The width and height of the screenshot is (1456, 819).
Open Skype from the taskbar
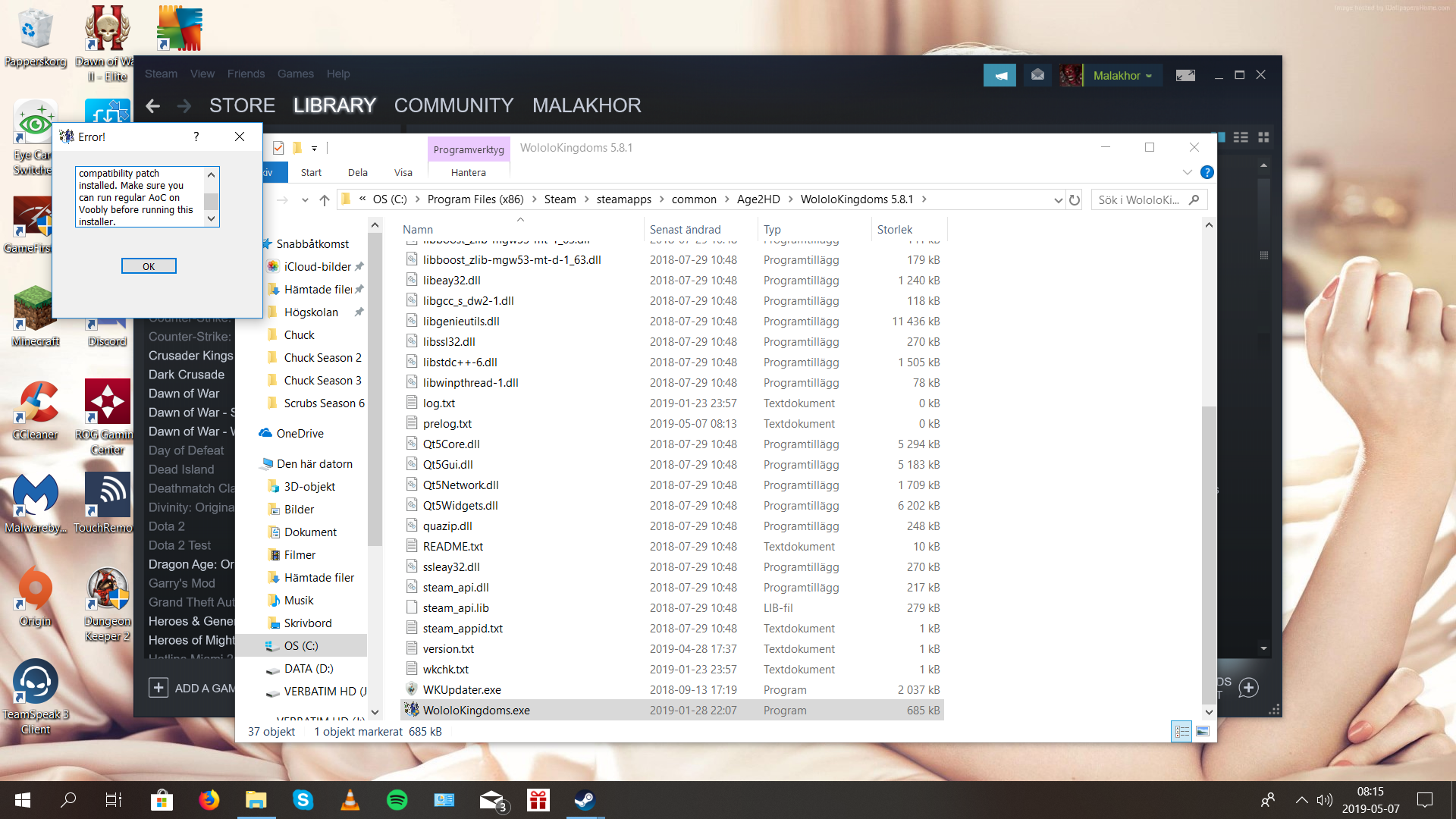pyautogui.click(x=303, y=800)
